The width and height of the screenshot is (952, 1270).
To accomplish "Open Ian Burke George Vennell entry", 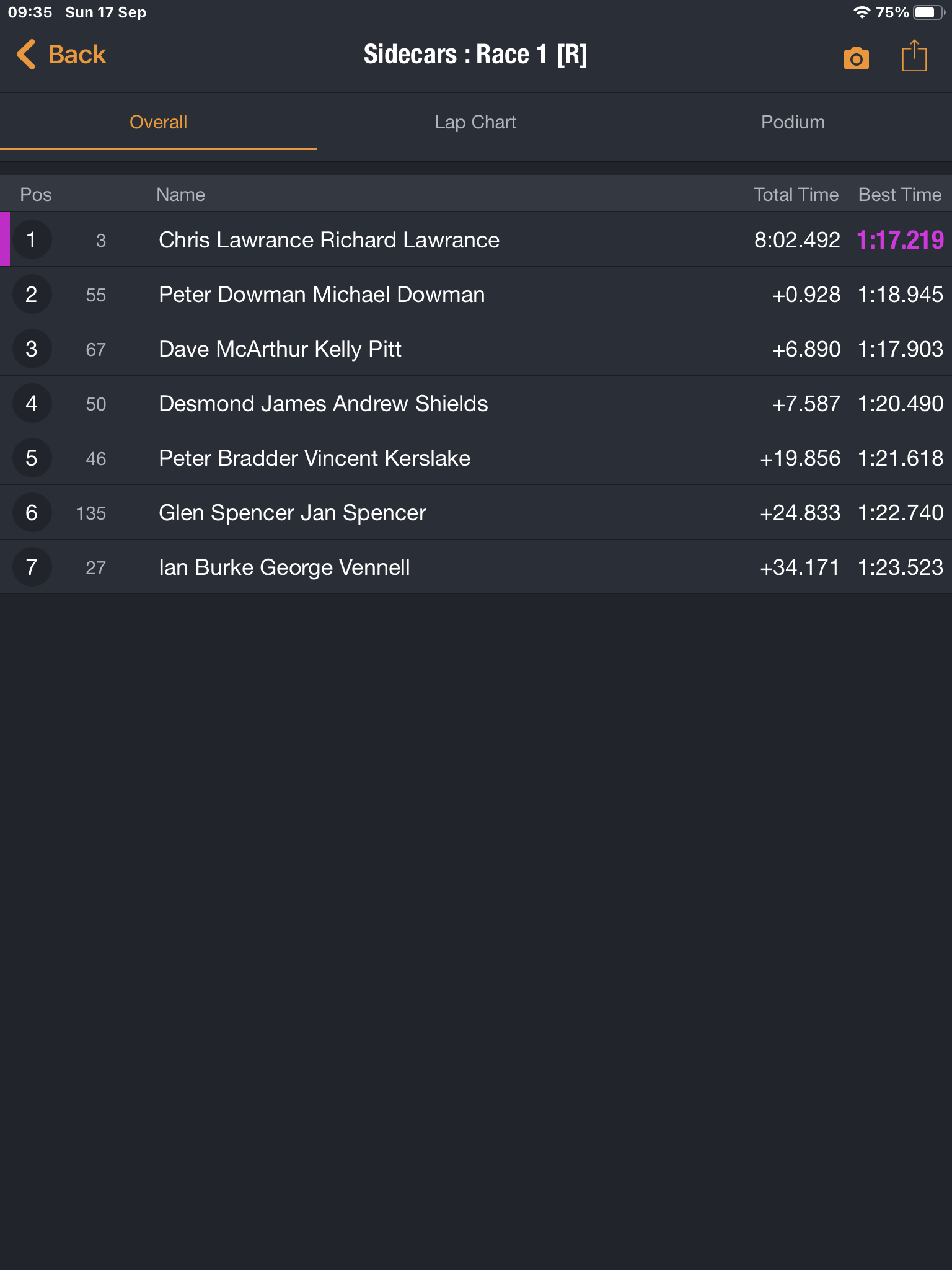I will [x=476, y=567].
